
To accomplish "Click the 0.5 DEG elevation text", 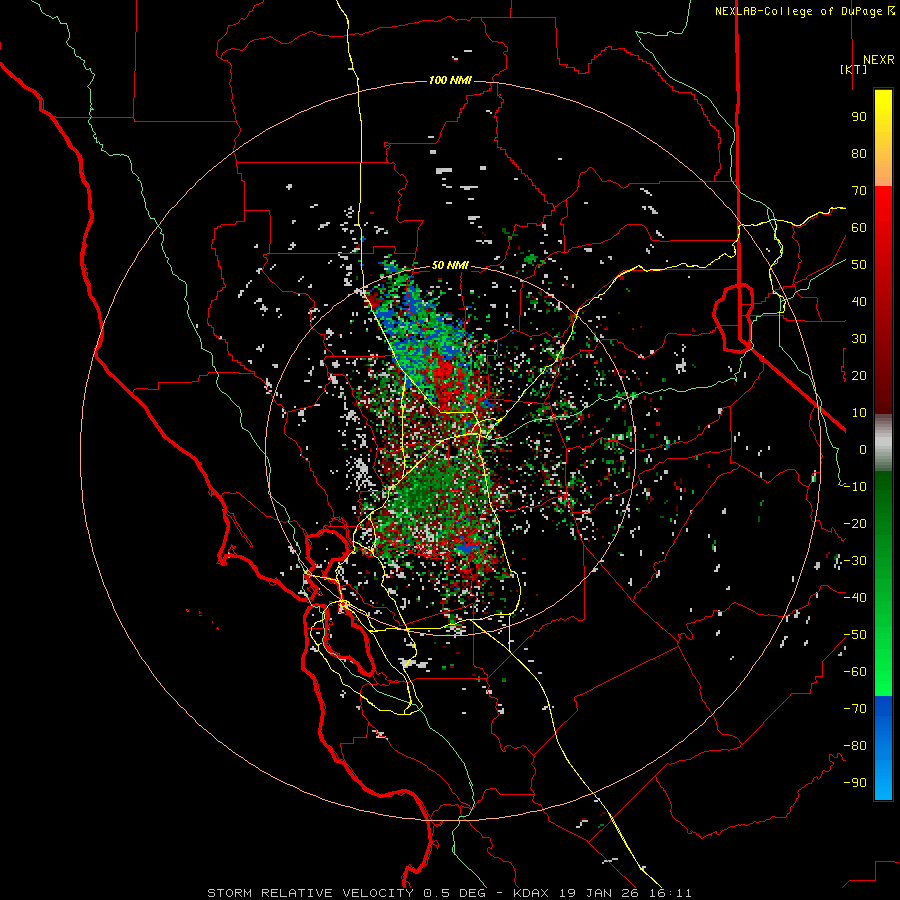I will (455, 893).
